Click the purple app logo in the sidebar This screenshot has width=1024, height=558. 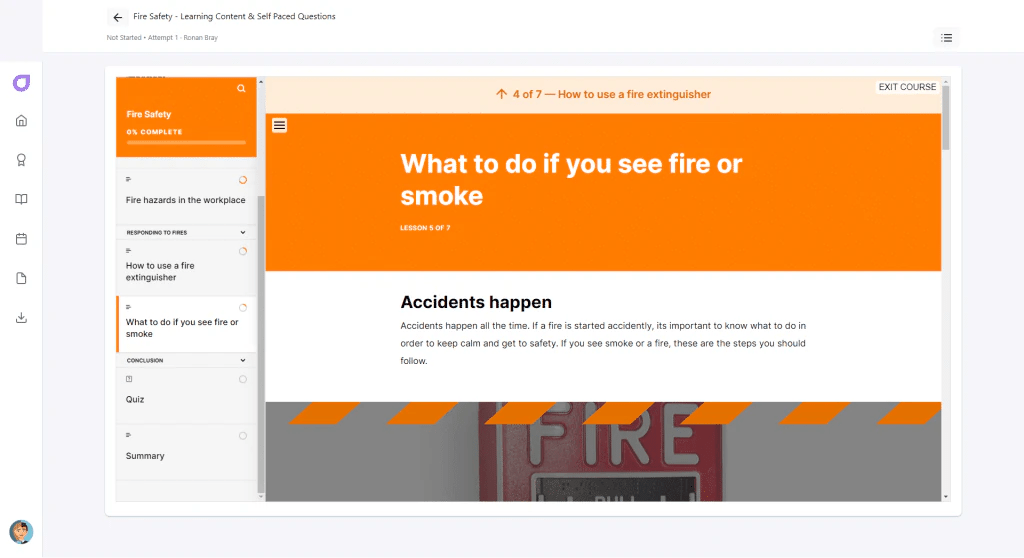(x=22, y=83)
